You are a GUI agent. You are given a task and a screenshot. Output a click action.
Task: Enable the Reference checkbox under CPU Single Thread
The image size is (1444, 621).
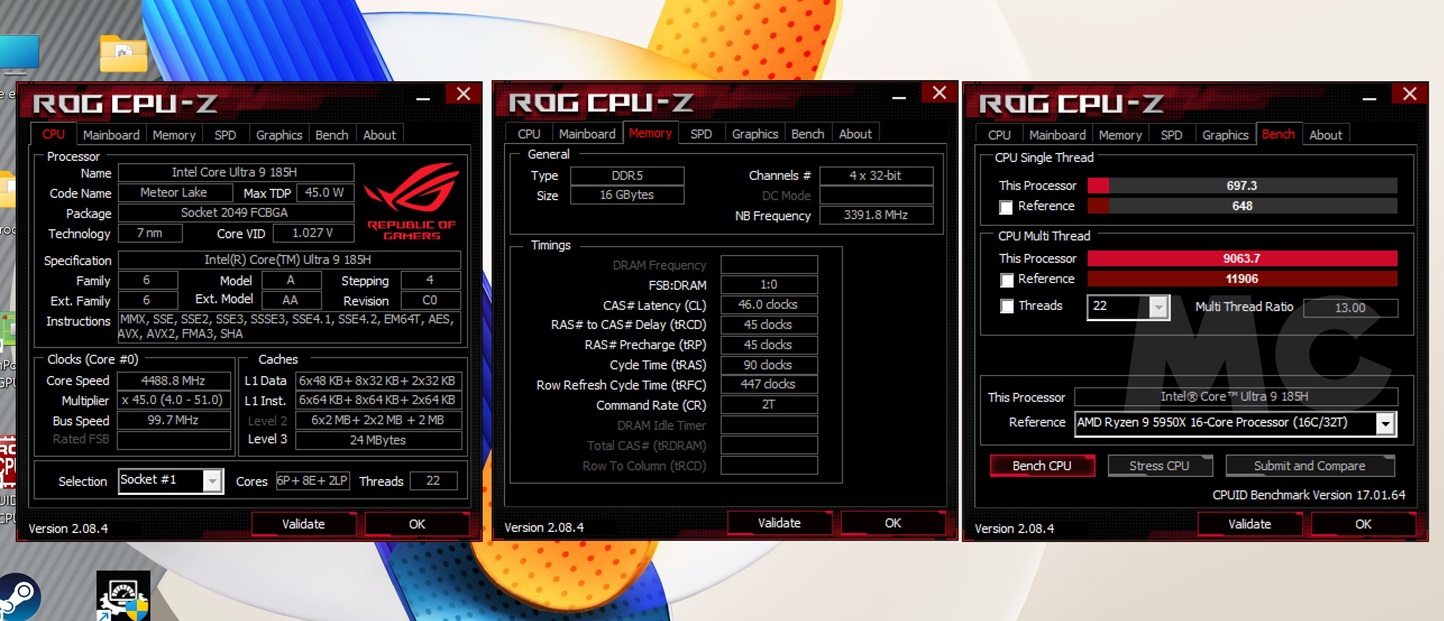click(1006, 207)
